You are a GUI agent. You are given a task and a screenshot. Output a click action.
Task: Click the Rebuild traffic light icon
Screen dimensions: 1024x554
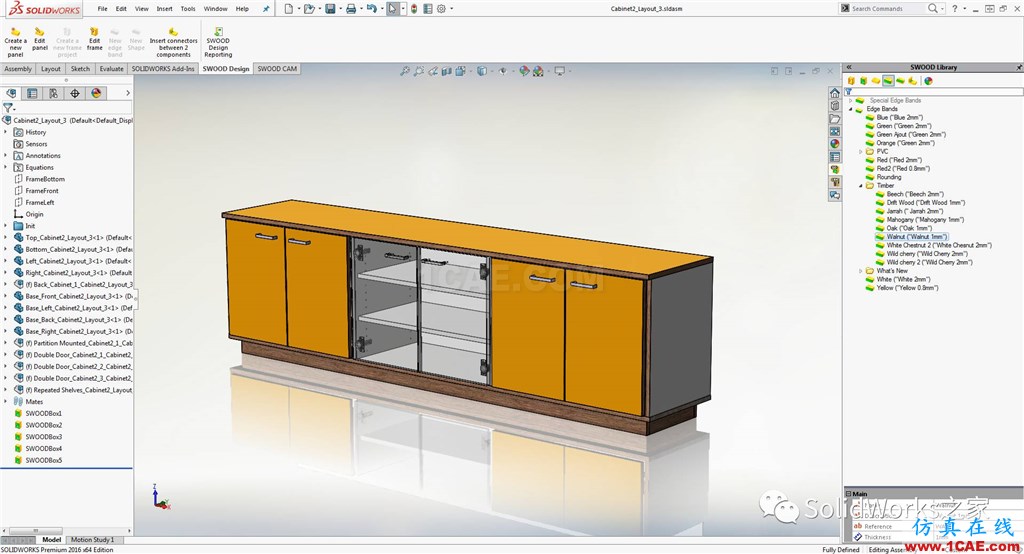coord(414,8)
